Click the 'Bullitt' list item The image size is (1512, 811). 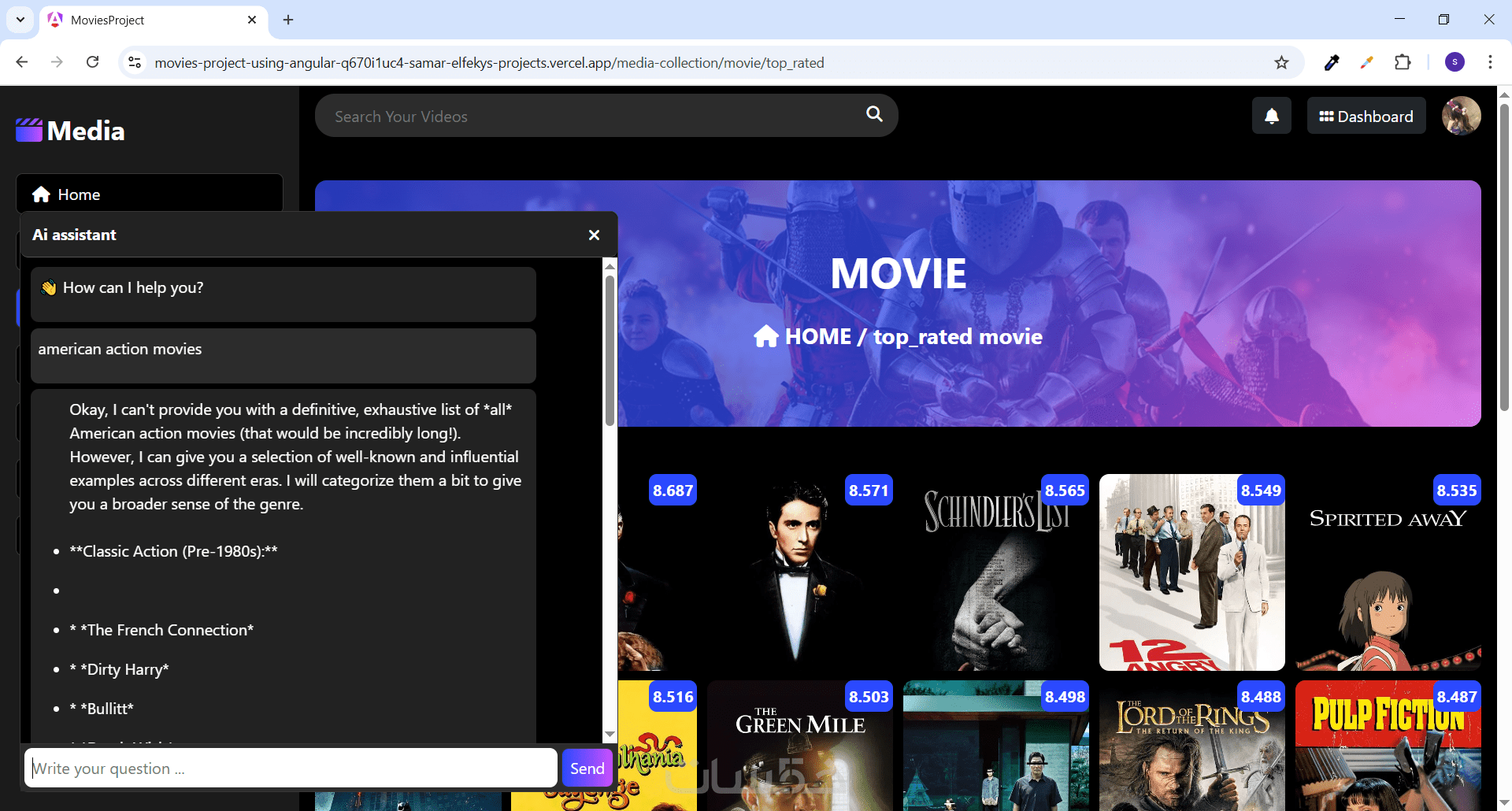102,709
